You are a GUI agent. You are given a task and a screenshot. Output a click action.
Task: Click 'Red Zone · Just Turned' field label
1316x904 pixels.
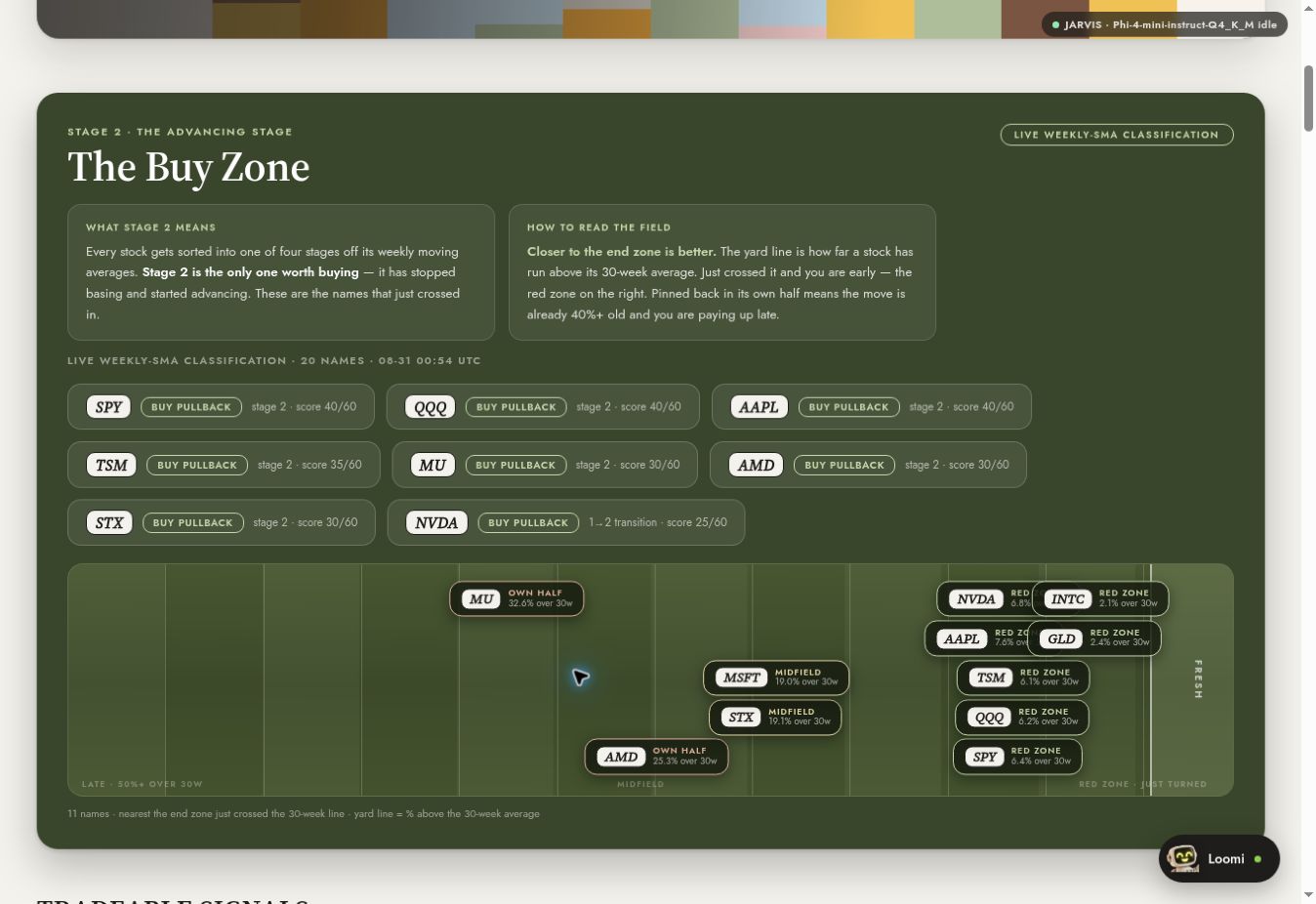click(1142, 784)
